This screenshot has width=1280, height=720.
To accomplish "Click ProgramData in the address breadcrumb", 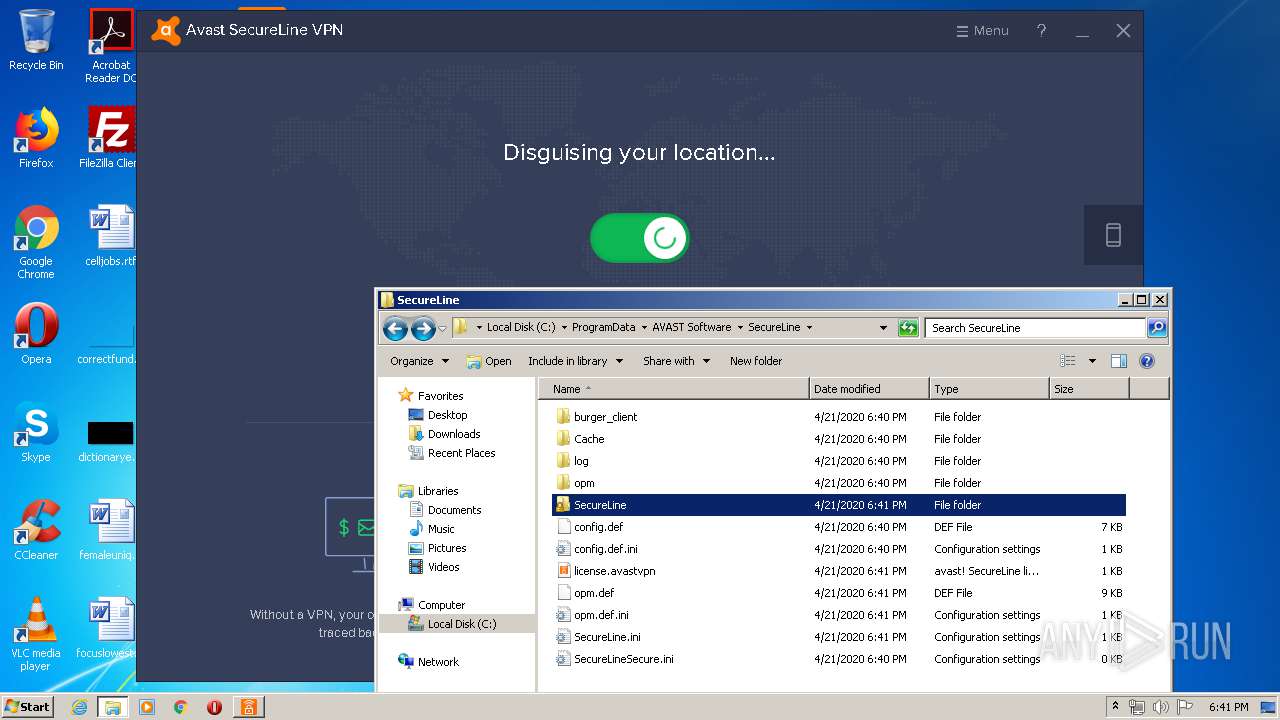I will (603, 327).
